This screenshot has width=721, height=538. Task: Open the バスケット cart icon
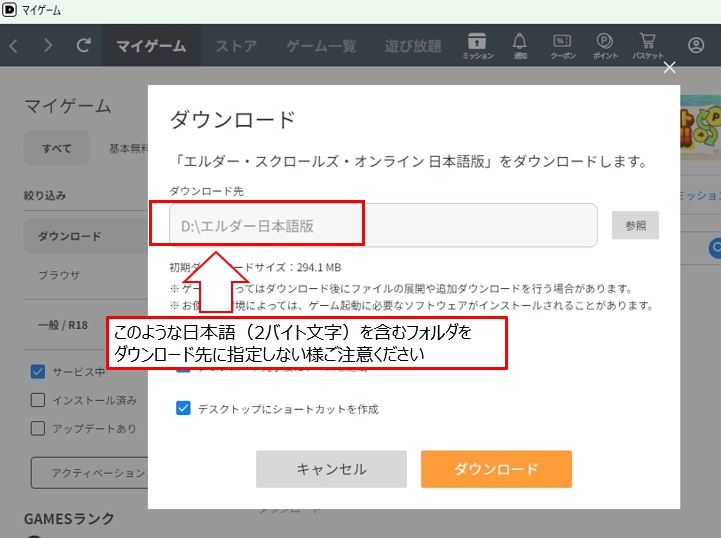(x=647, y=46)
